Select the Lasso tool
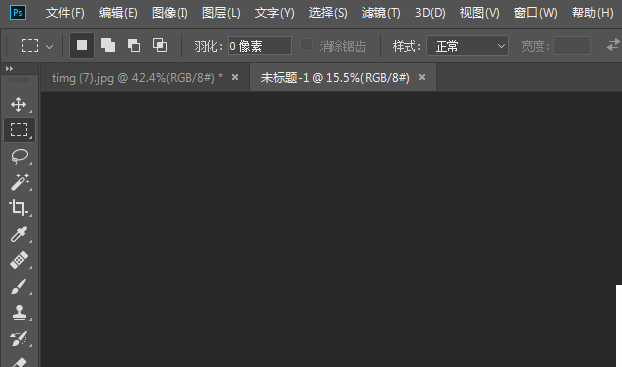The height and width of the screenshot is (367, 622). [x=19, y=156]
